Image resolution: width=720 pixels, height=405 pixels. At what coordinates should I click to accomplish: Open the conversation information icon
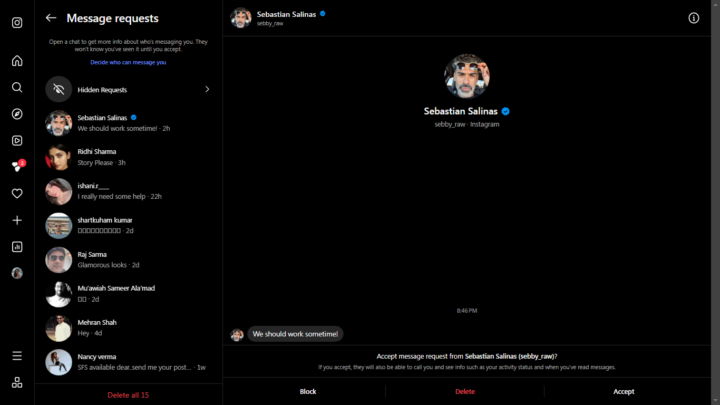694,18
